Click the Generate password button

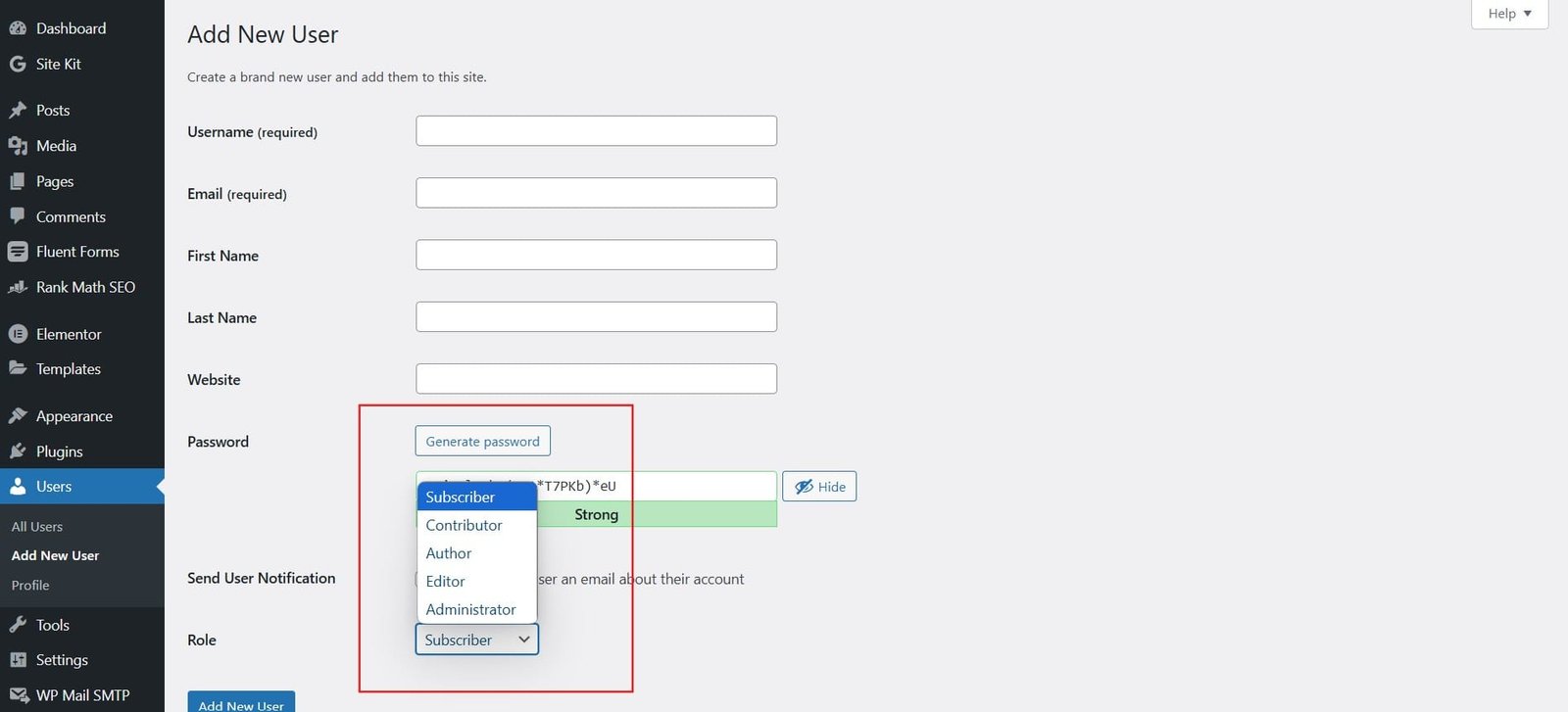coord(482,442)
